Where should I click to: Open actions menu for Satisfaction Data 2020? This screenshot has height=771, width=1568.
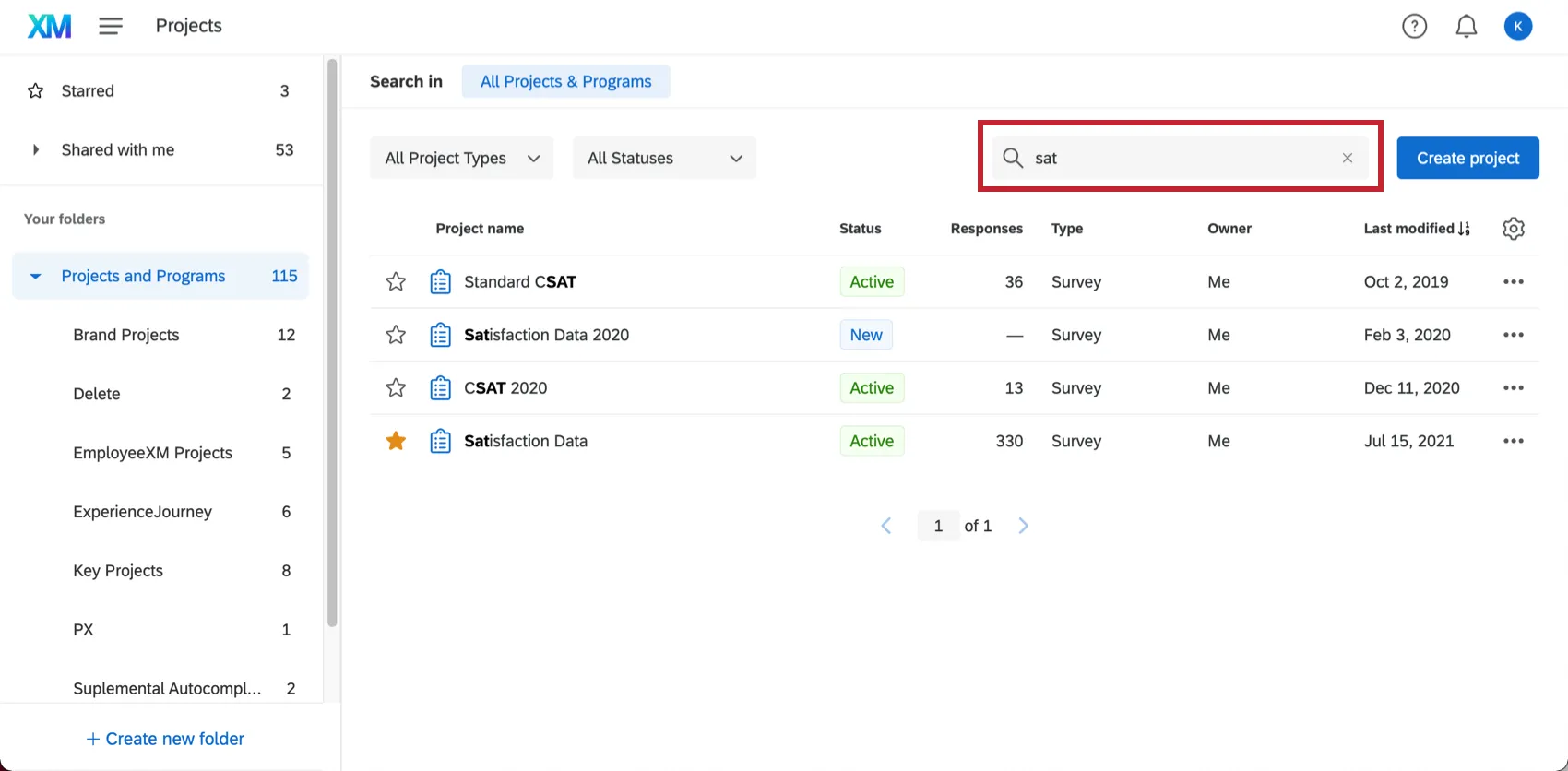coord(1513,335)
